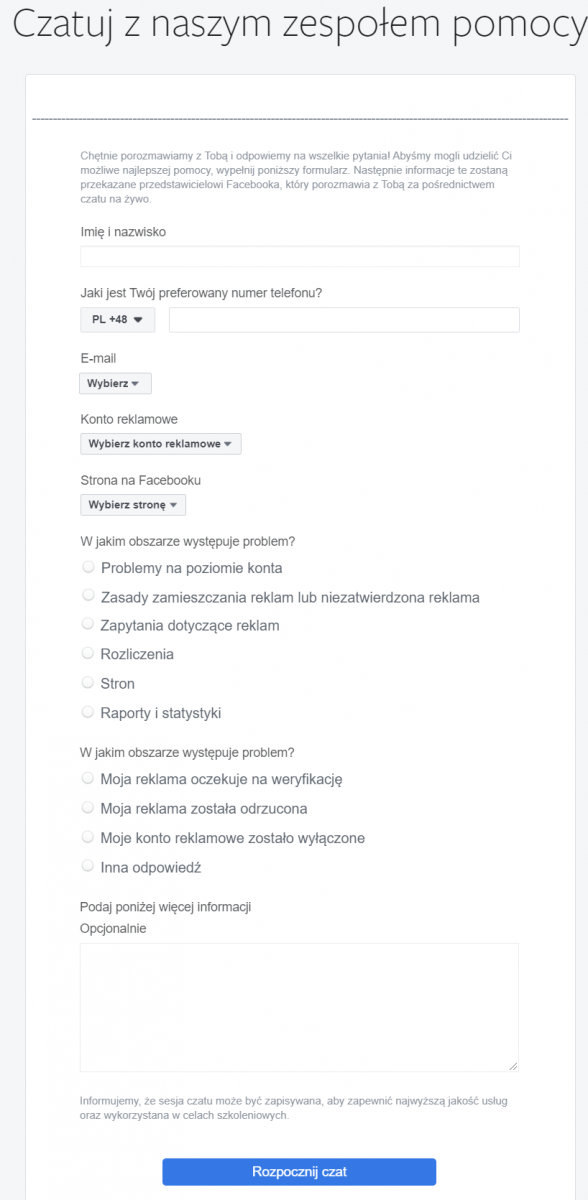Open the Wybierz konto reklamowe dropdown

(x=160, y=443)
